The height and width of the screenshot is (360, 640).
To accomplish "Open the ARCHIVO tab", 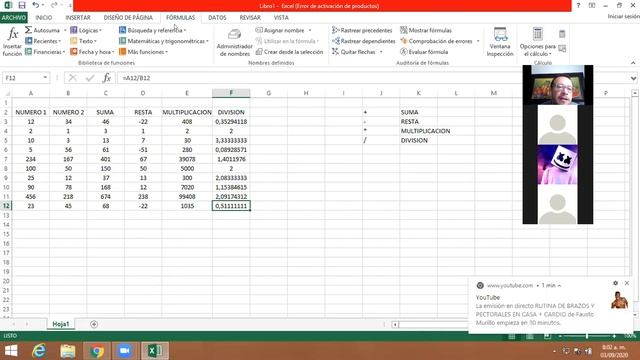I will 13,18.
